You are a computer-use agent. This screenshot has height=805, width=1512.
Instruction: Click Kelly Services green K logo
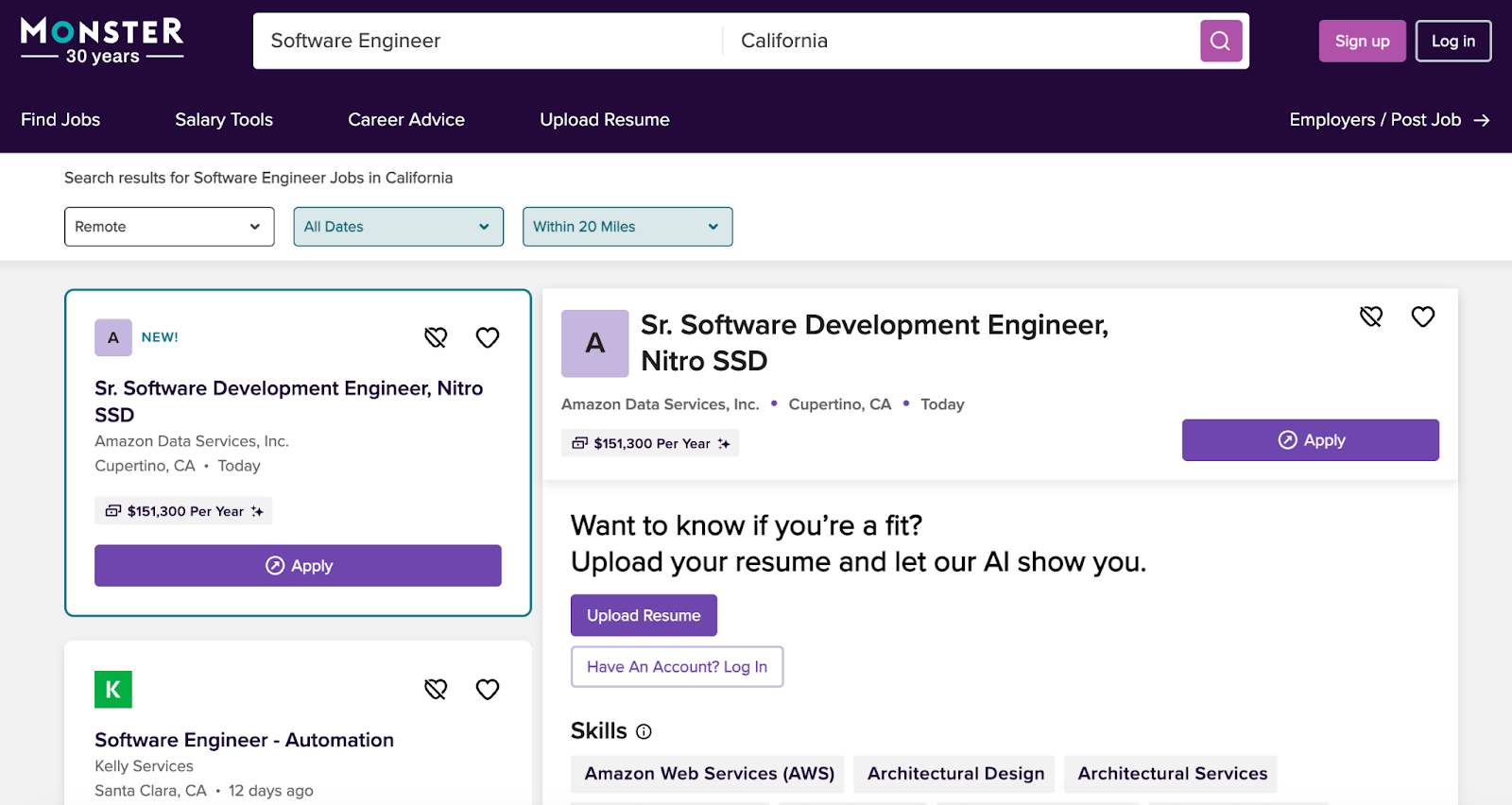pos(113,690)
